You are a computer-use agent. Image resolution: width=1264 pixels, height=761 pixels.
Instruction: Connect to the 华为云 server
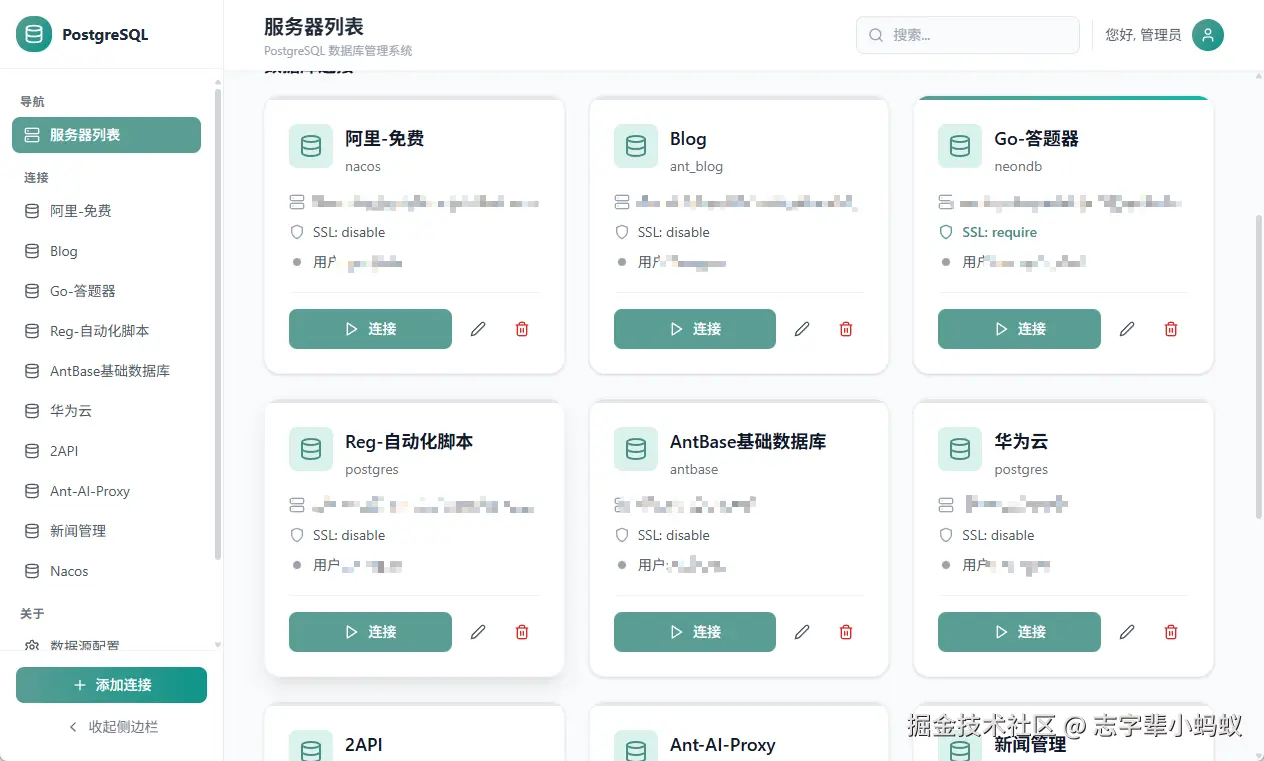(1019, 632)
